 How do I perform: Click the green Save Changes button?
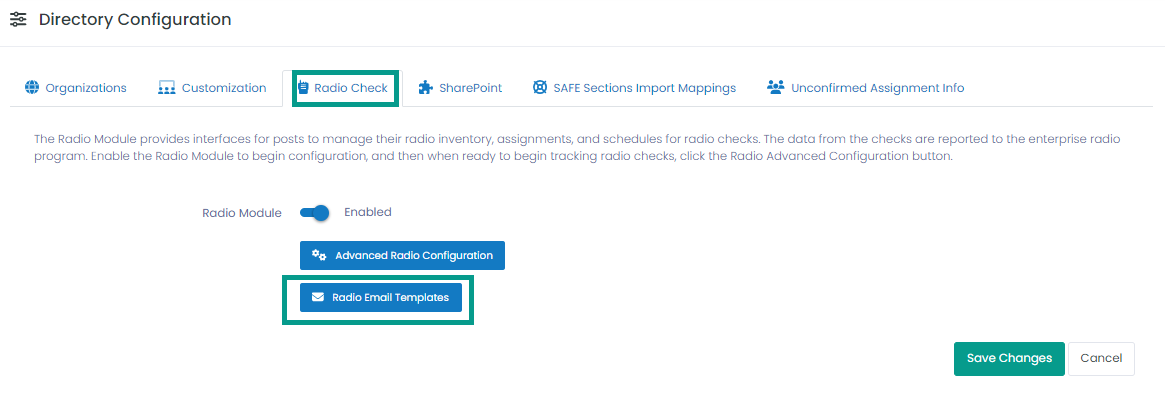pyautogui.click(x=1009, y=359)
